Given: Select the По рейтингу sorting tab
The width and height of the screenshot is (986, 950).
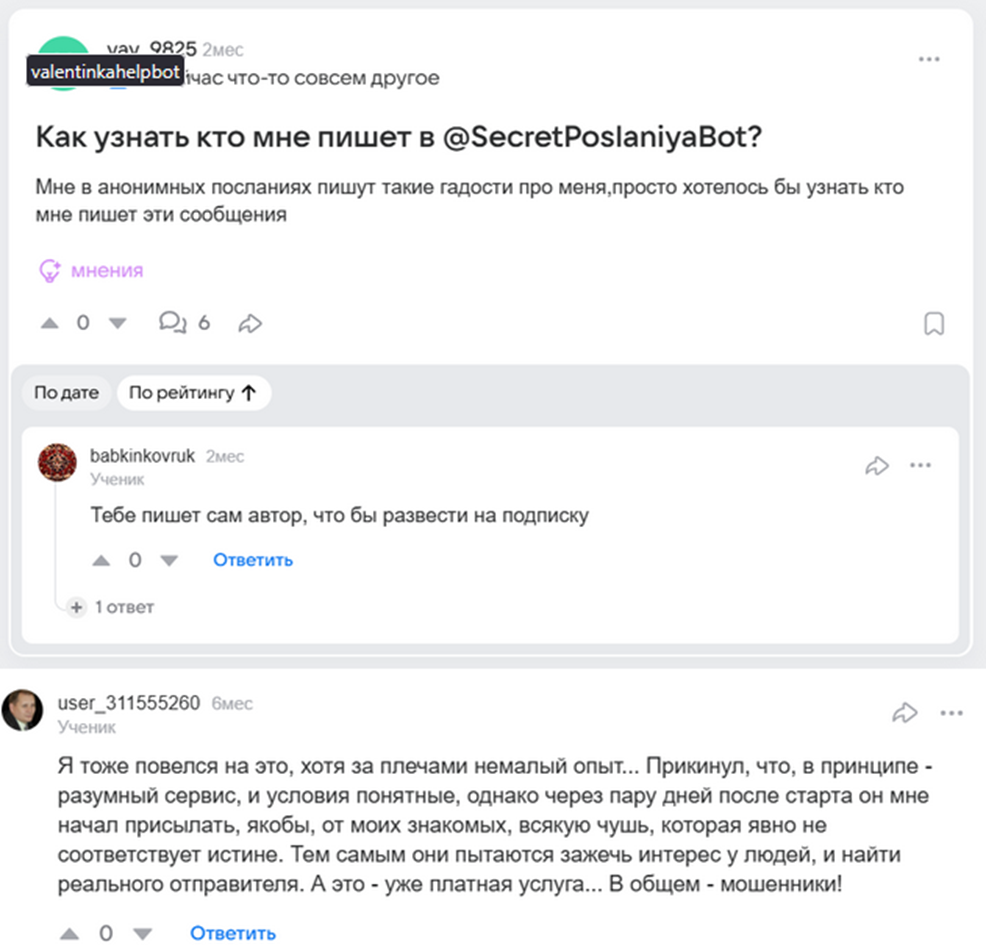Looking at the screenshot, I should point(193,393).
